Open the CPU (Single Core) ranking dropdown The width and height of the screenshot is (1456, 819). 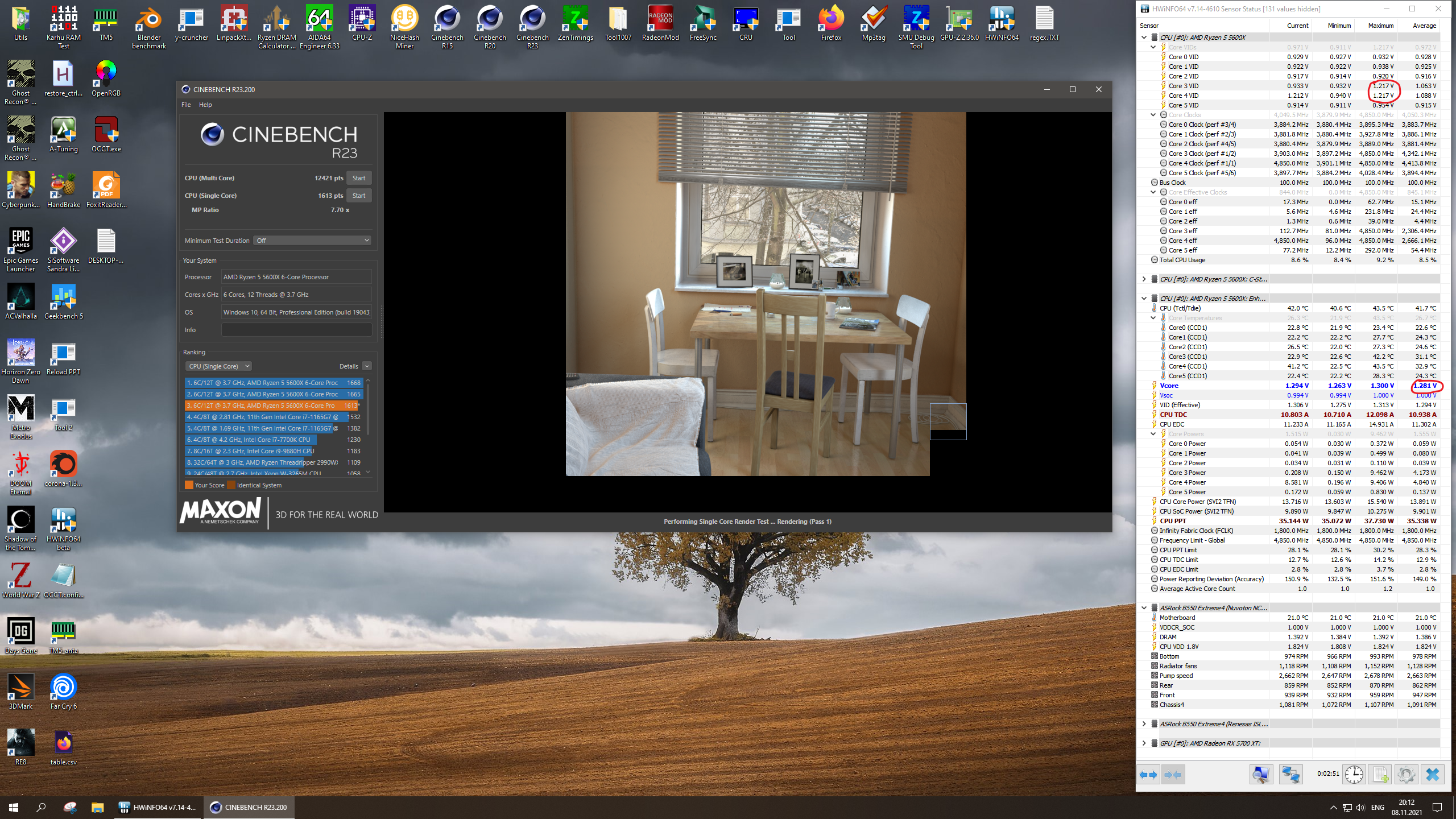(218, 366)
